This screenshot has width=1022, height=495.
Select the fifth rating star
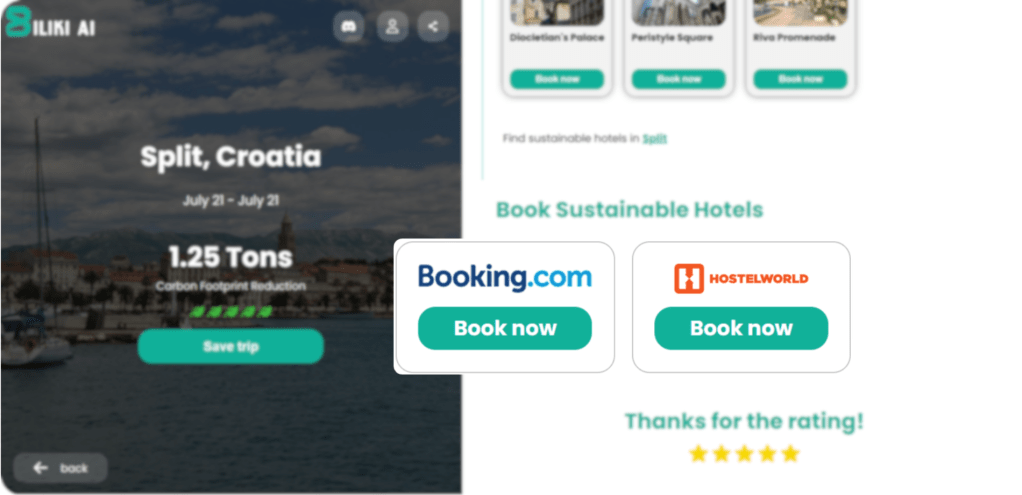[x=791, y=454]
